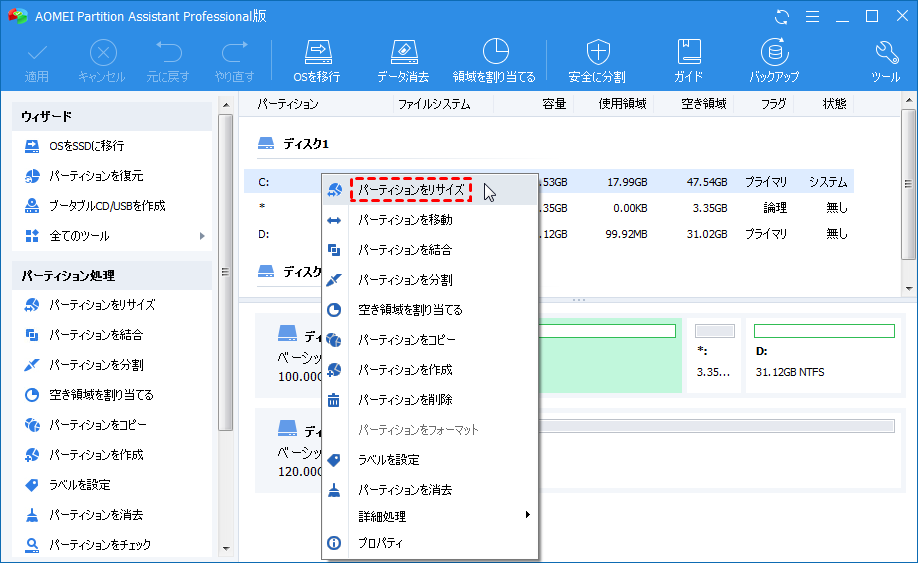
Task: Select パーティションを移動 in context menu
Action: tap(430, 220)
